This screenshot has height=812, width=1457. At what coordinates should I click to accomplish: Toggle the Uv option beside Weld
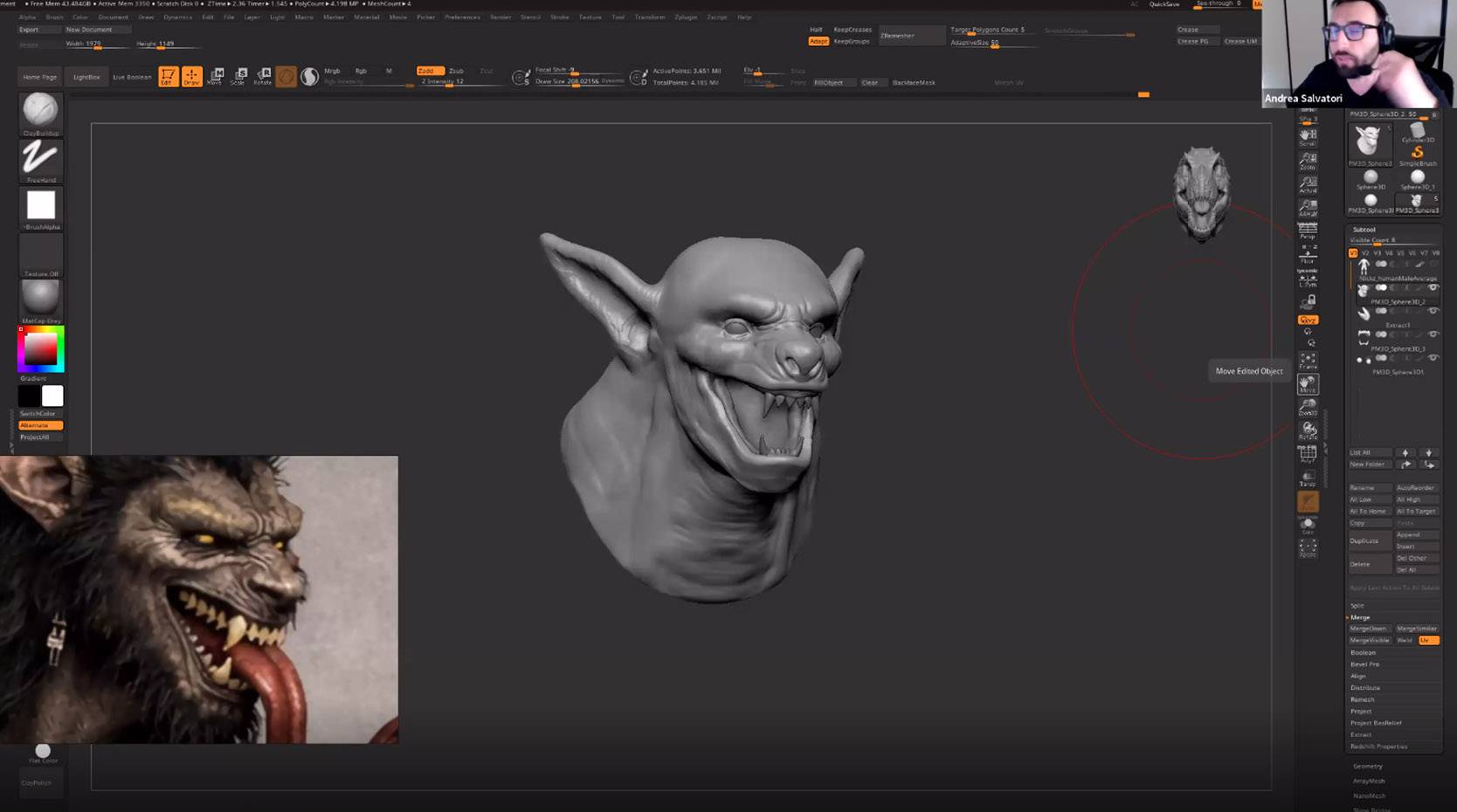1427,640
